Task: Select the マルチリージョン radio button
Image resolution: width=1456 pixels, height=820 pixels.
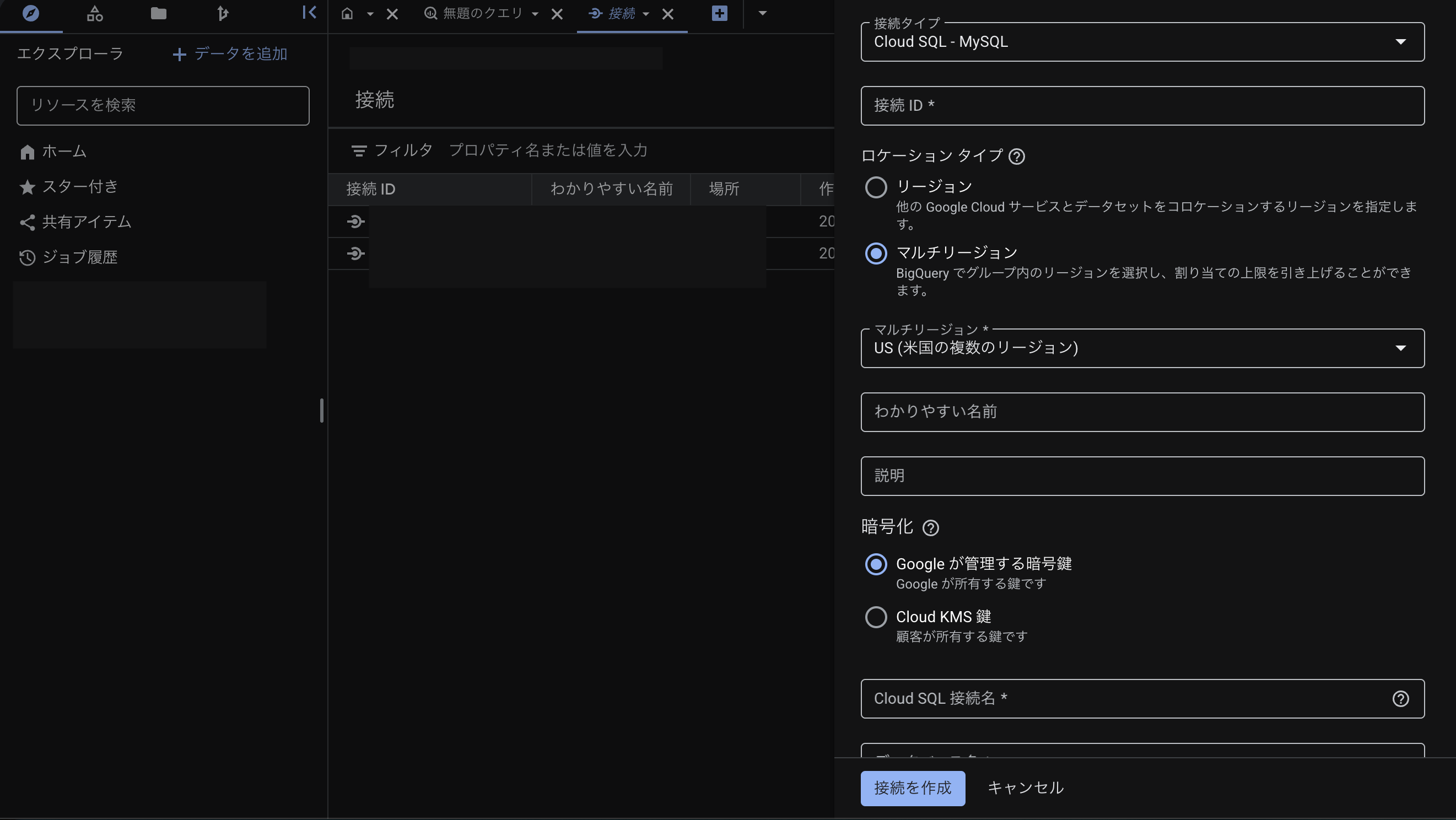Action: (876, 253)
